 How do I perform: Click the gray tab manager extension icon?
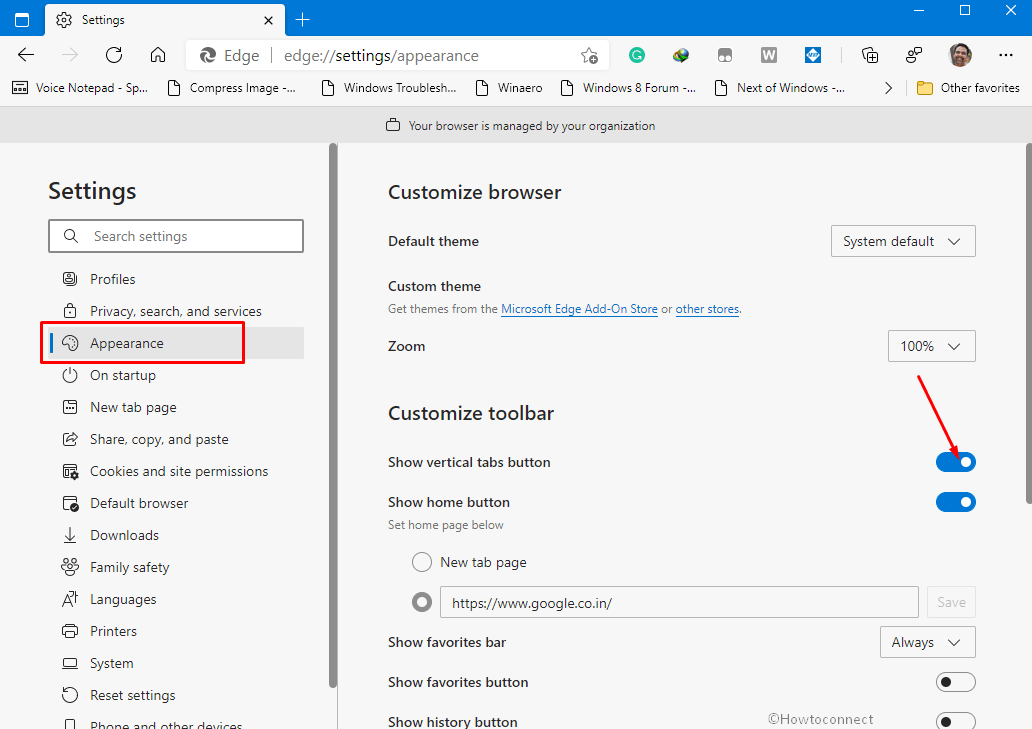pos(725,55)
